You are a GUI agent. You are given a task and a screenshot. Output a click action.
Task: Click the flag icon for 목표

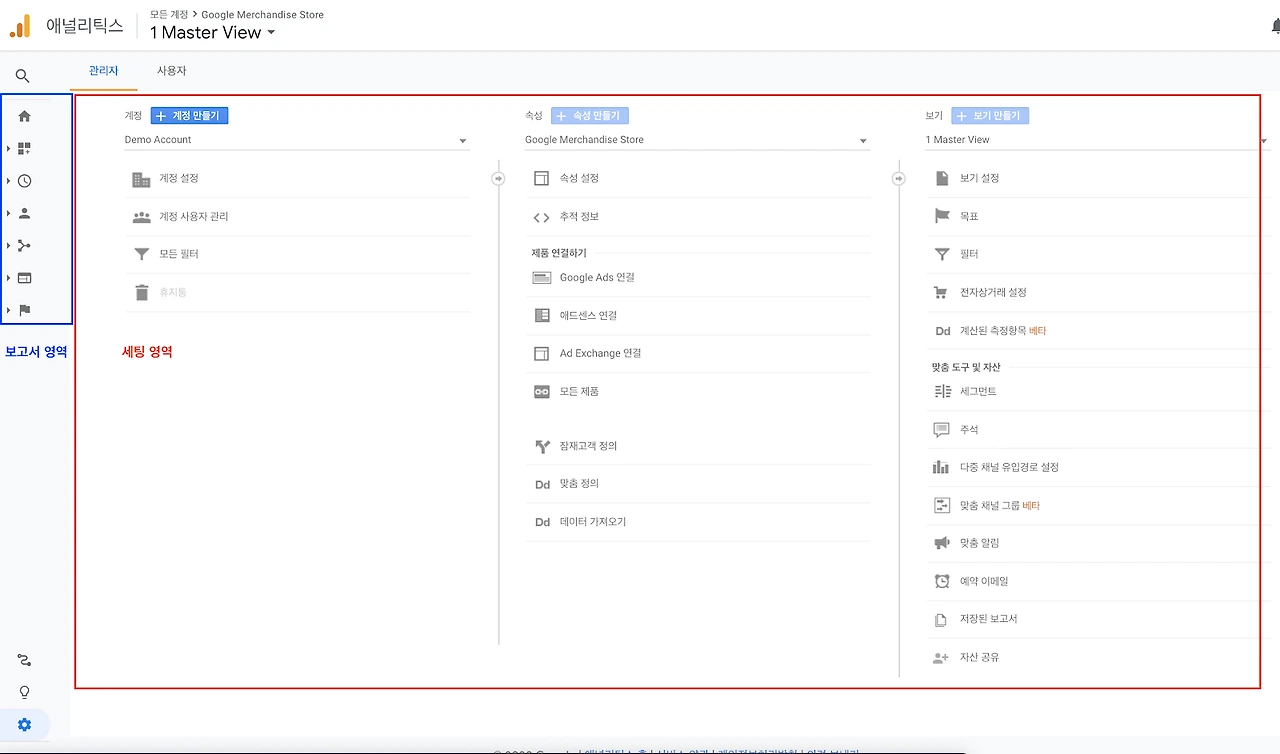pyautogui.click(x=941, y=216)
